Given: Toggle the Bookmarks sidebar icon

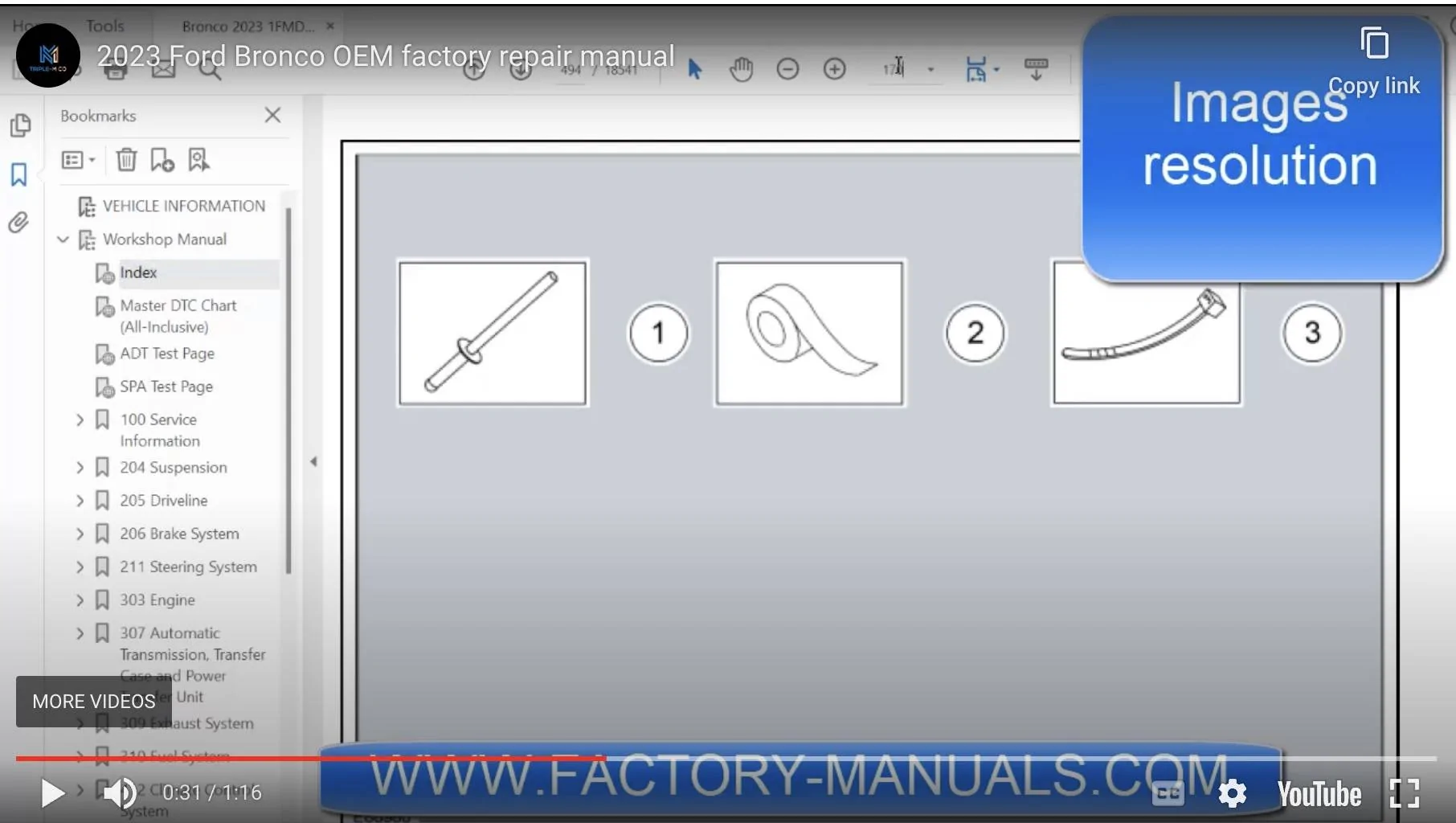Looking at the screenshot, I should (19, 174).
